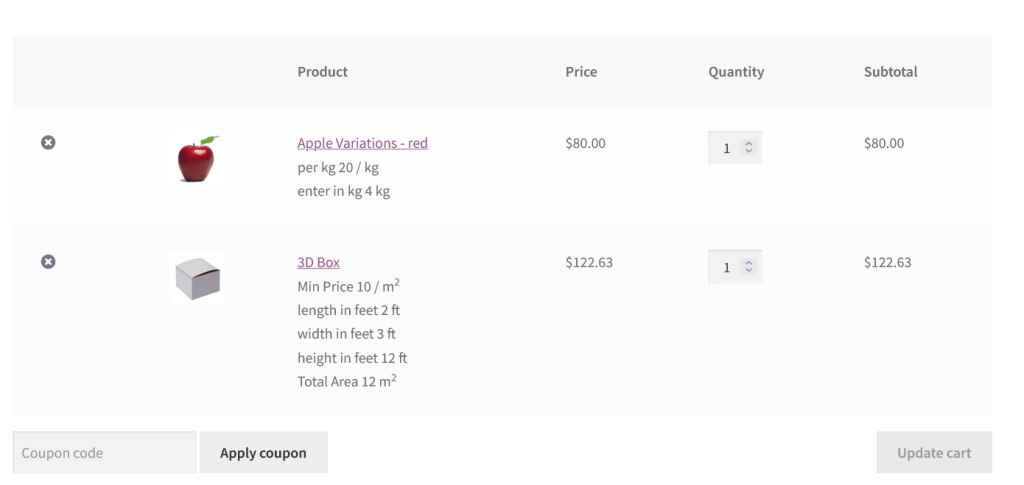This screenshot has height=485, width=1024.
Task: Click into the Coupon code field
Action: [x=104, y=453]
